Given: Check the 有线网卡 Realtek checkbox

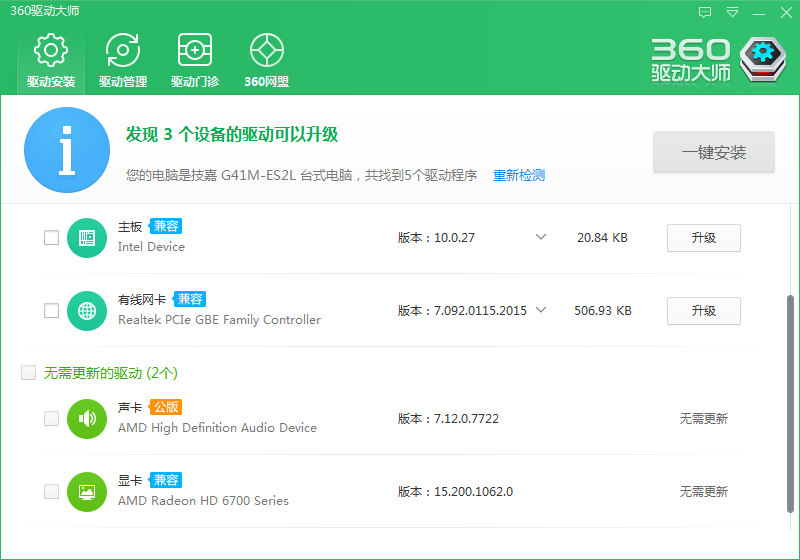Looking at the screenshot, I should point(52,311).
